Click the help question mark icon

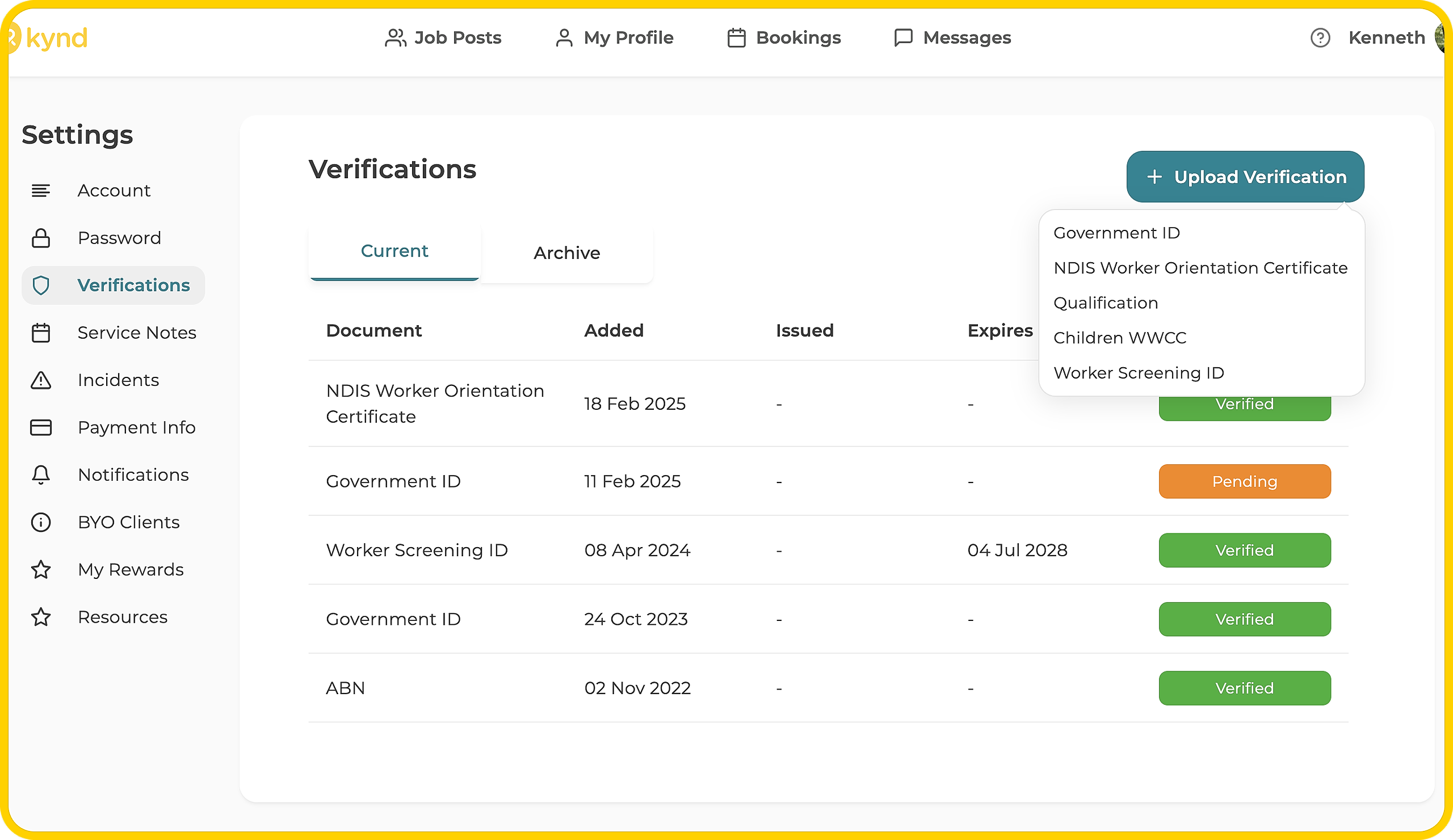click(x=1320, y=38)
